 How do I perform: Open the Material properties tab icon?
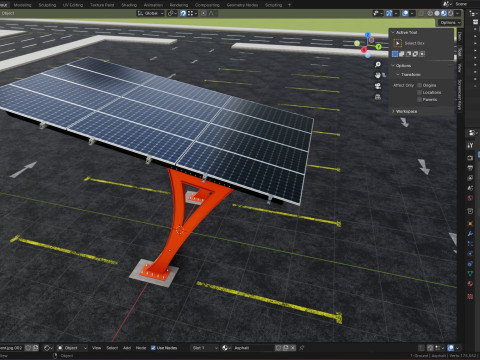(470, 284)
